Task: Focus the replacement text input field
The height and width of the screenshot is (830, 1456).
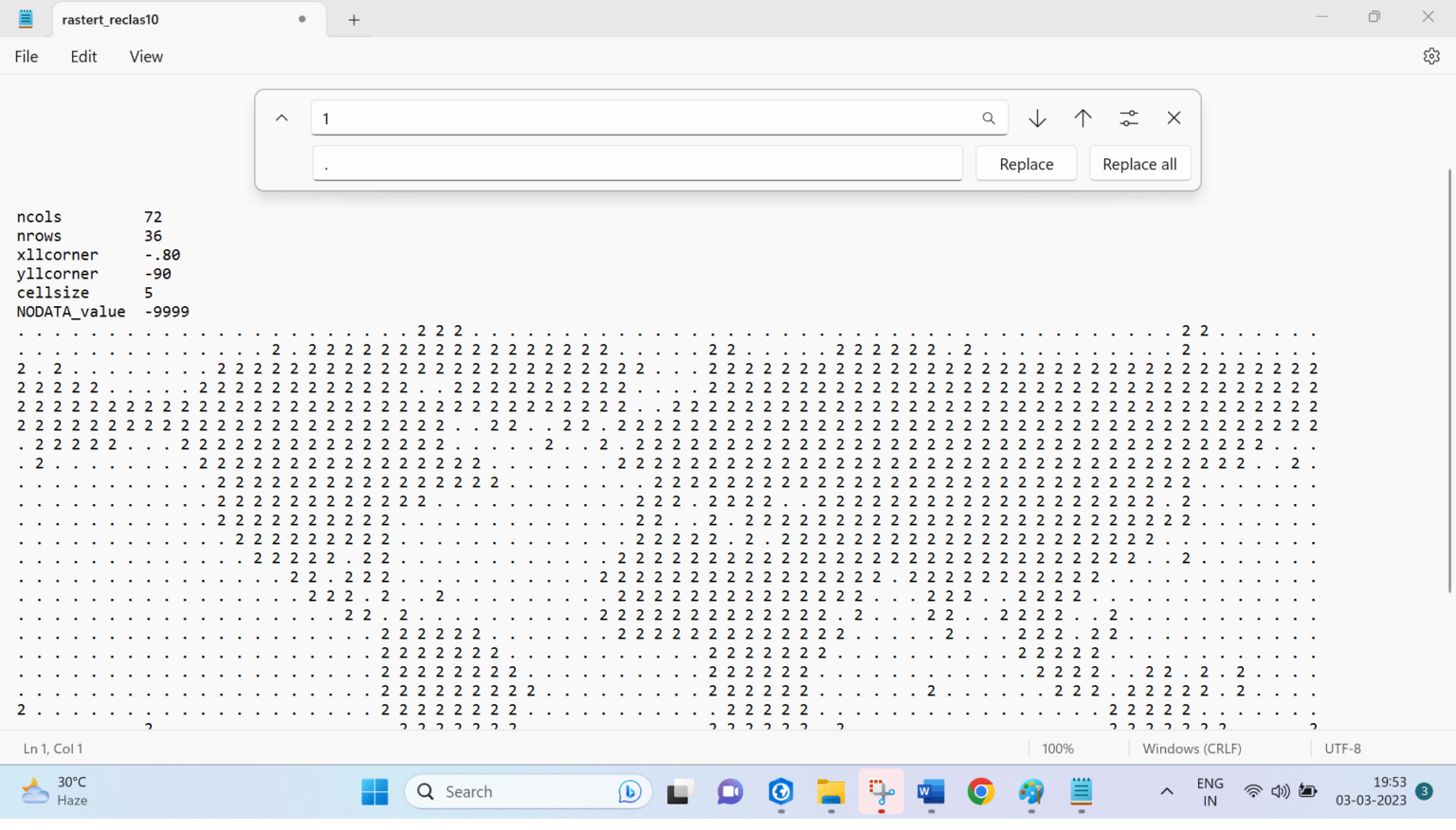Action: pyautogui.click(x=637, y=163)
